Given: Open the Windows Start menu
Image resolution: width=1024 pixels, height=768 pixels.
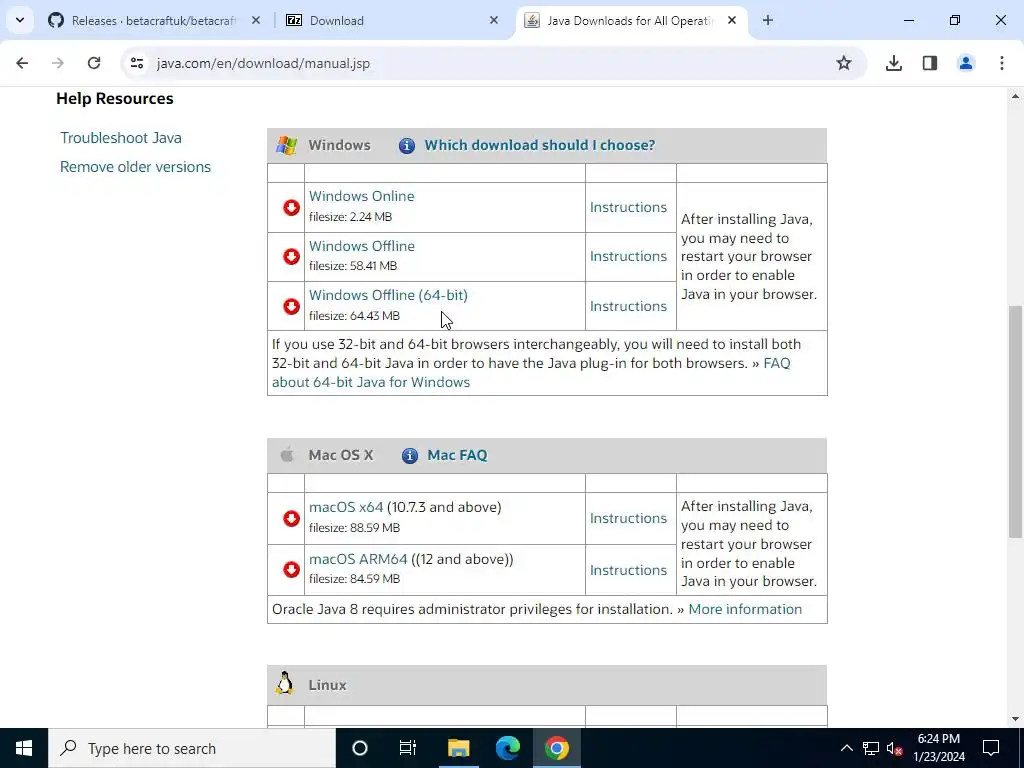Looking at the screenshot, I should pos(24,748).
